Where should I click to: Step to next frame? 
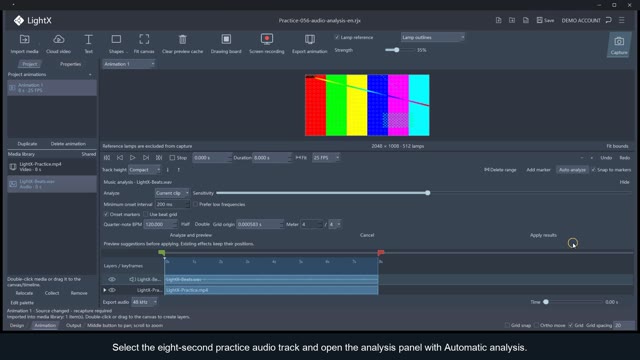coord(146,158)
